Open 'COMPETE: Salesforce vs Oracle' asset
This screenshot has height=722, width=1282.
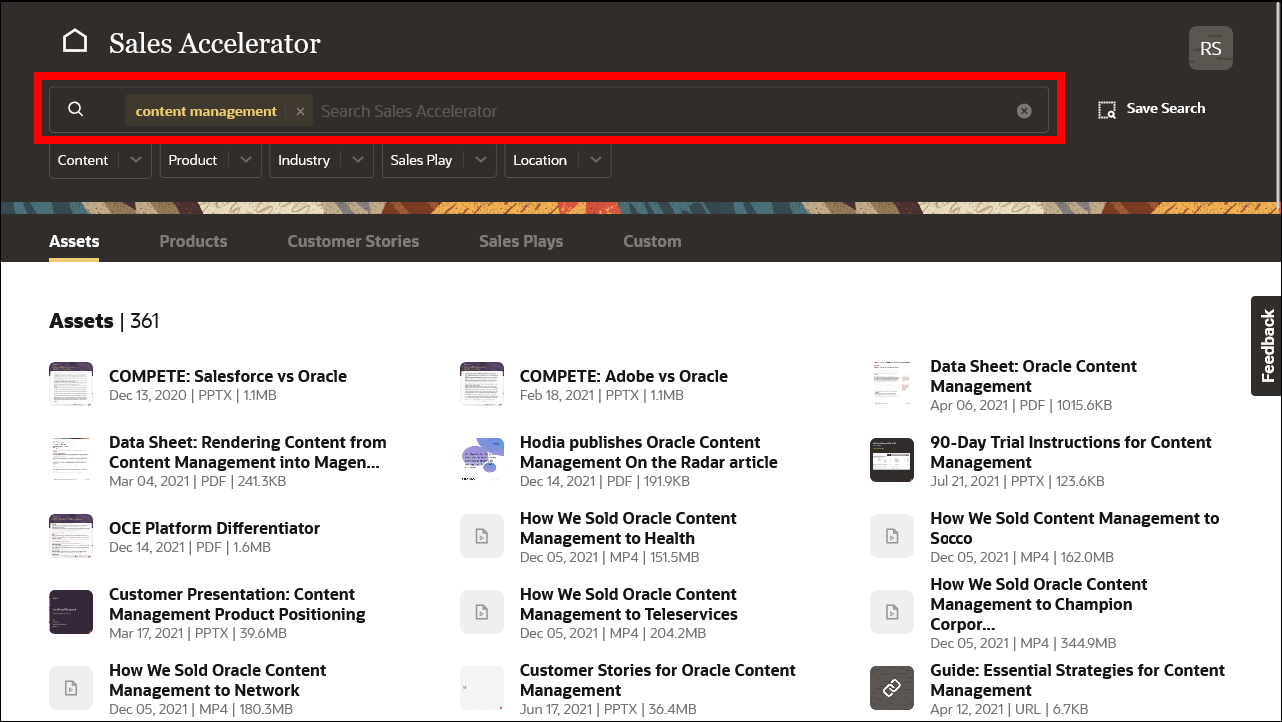(x=227, y=376)
